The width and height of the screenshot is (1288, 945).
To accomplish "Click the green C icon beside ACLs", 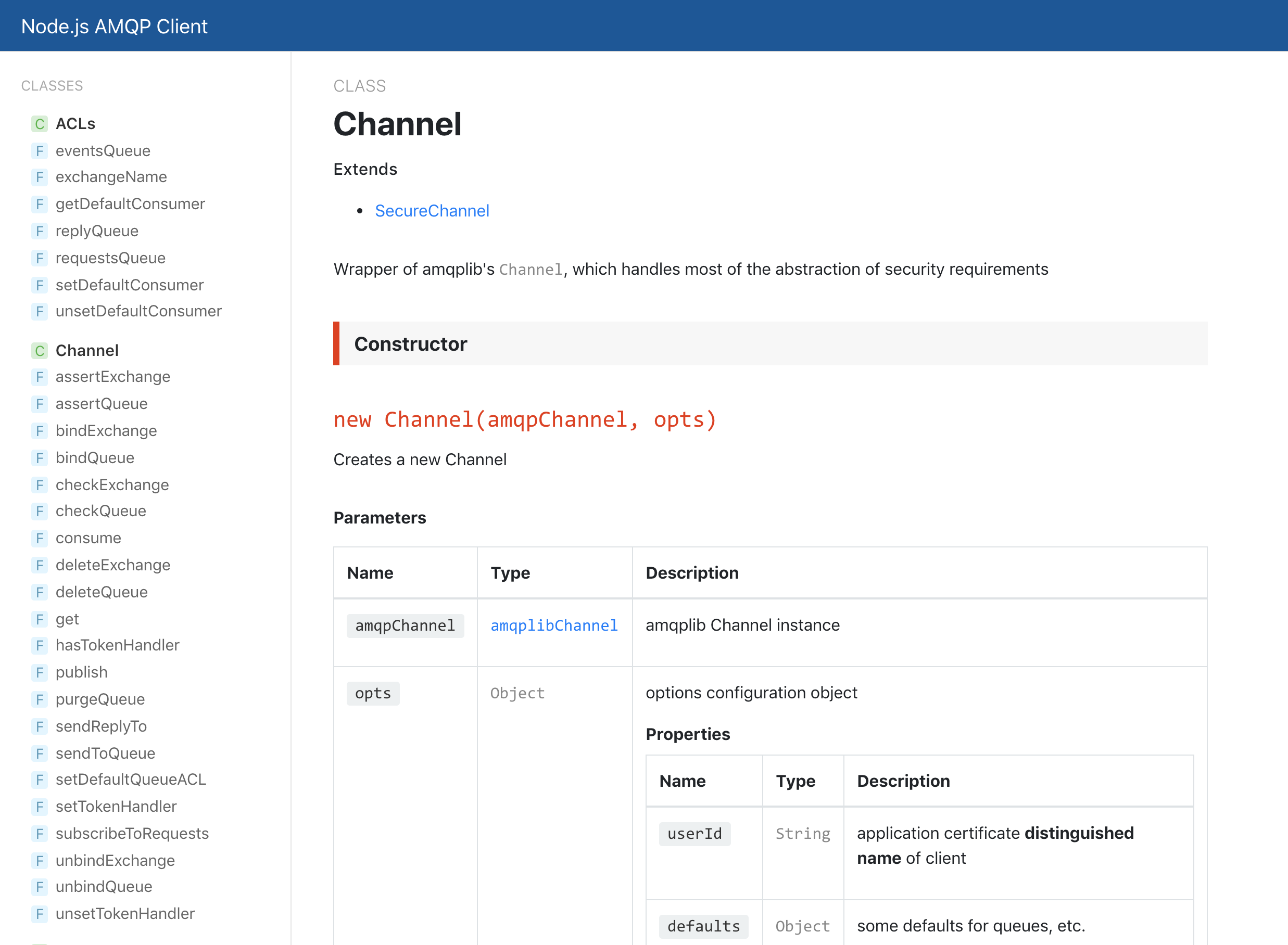I will (40, 124).
